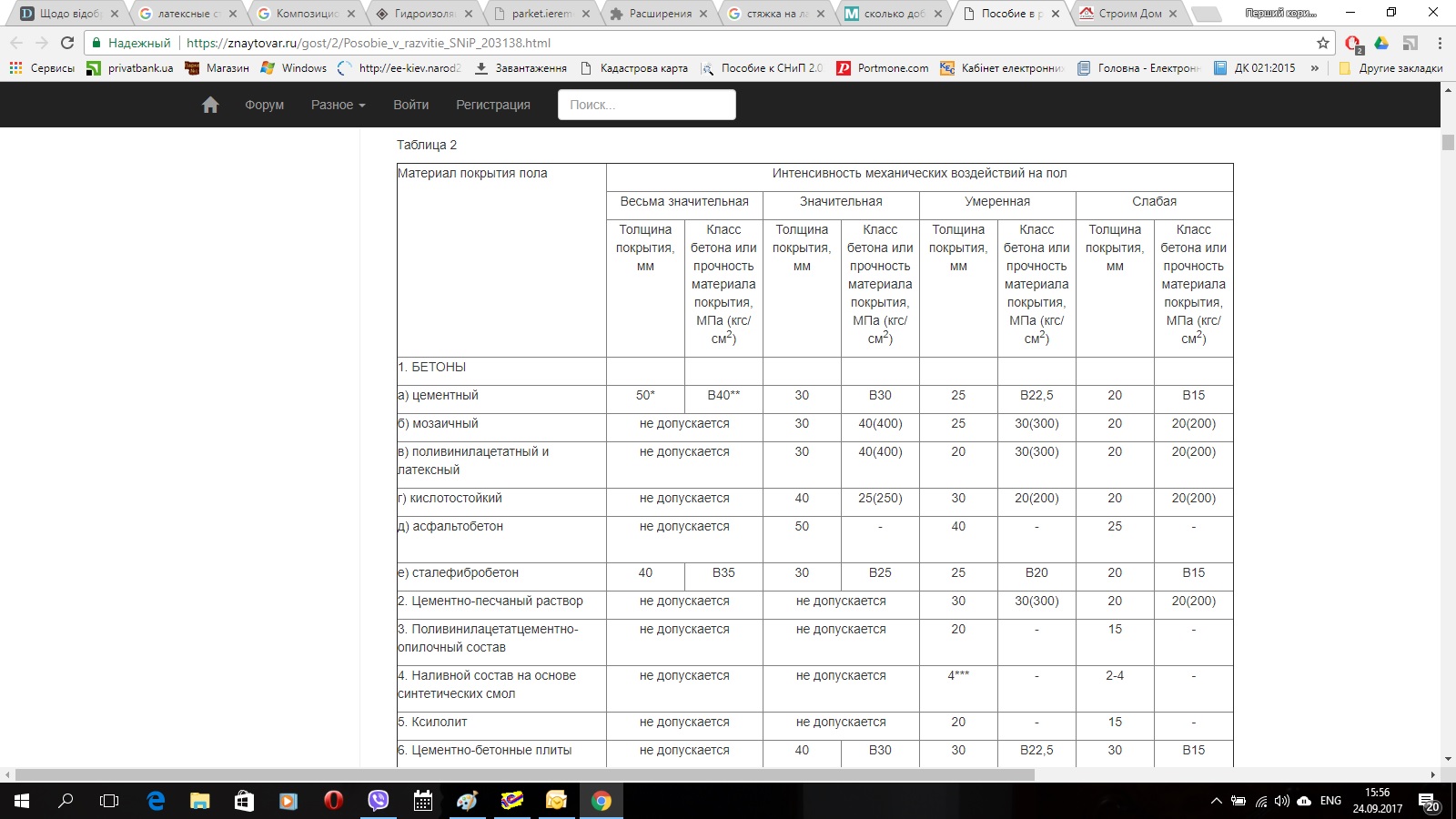Reload the page with the refresh icon
1456x819 pixels.
pyautogui.click(x=67, y=43)
